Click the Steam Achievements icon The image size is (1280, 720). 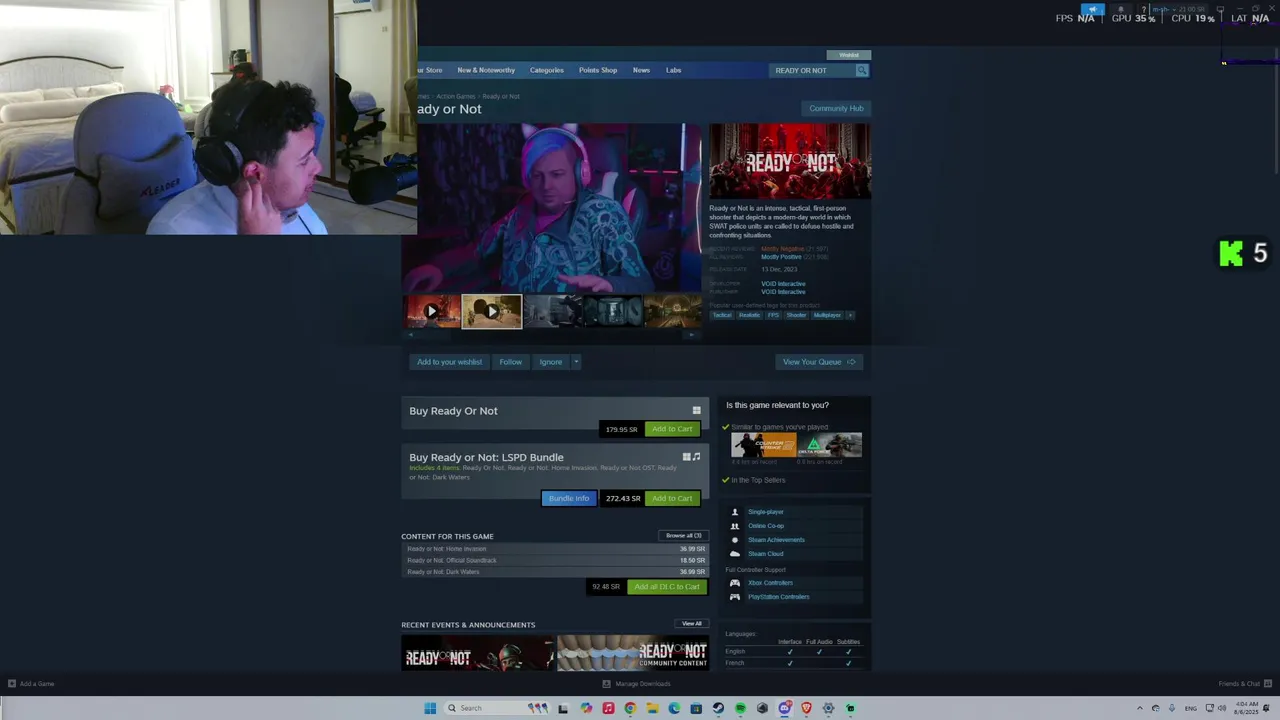(x=735, y=540)
